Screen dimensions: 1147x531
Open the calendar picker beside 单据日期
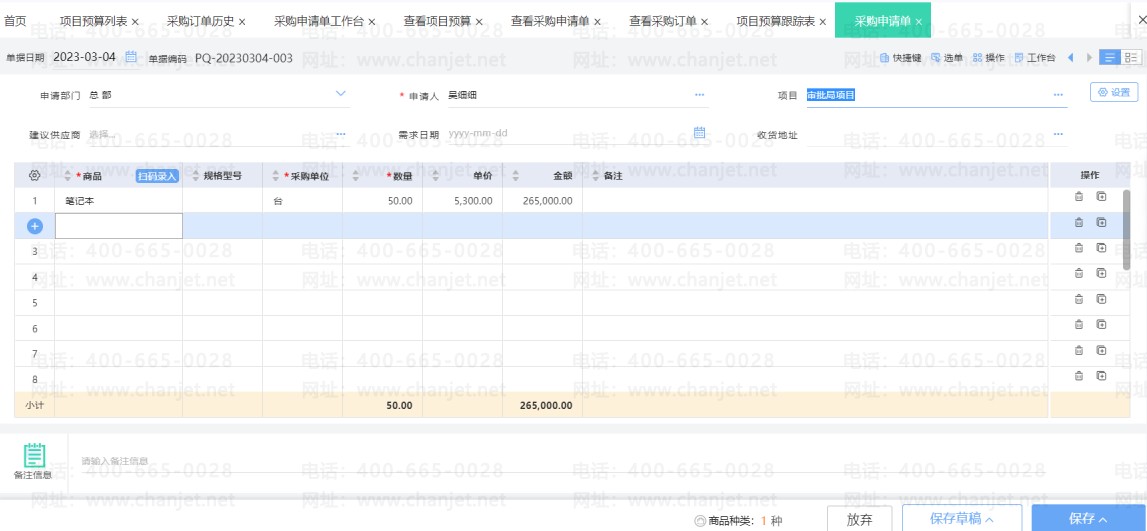(x=131, y=58)
